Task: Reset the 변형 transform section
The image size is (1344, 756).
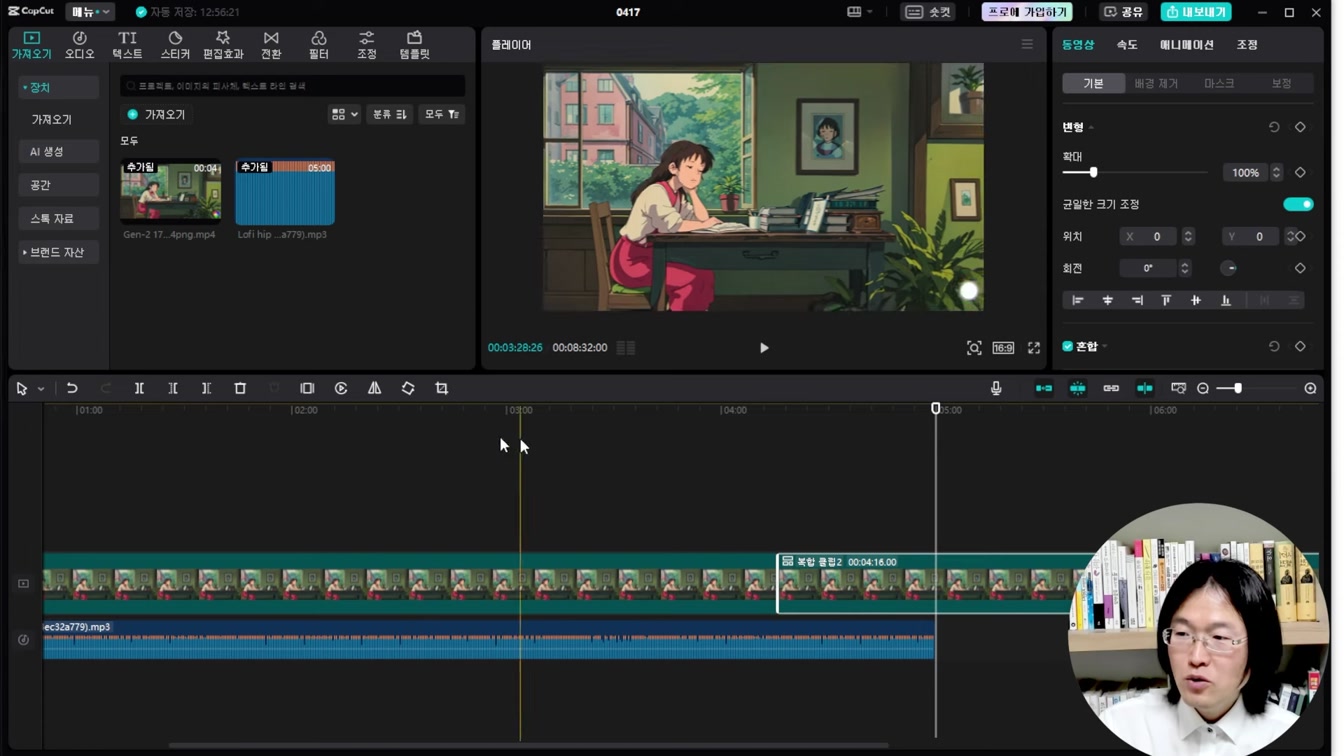Action: pyautogui.click(x=1274, y=127)
